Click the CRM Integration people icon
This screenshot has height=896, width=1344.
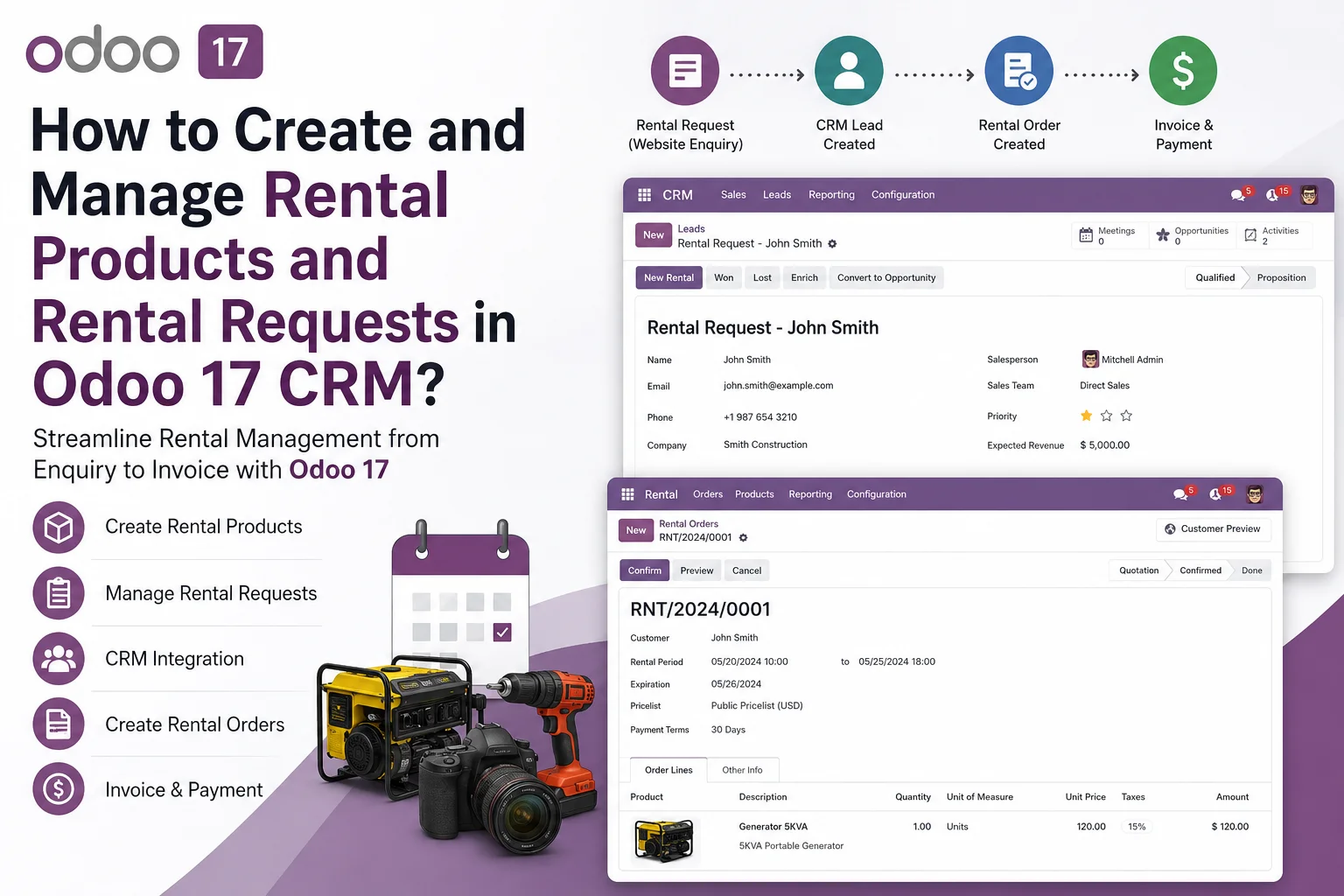[x=59, y=659]
